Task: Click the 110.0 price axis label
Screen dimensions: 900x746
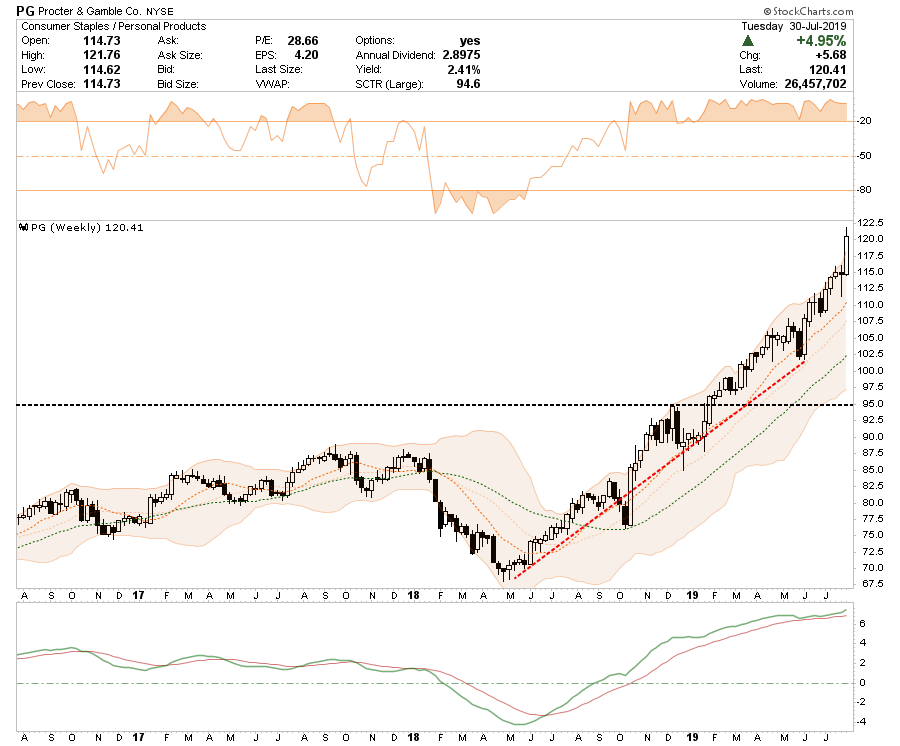Action: click(x=870, y=305)
